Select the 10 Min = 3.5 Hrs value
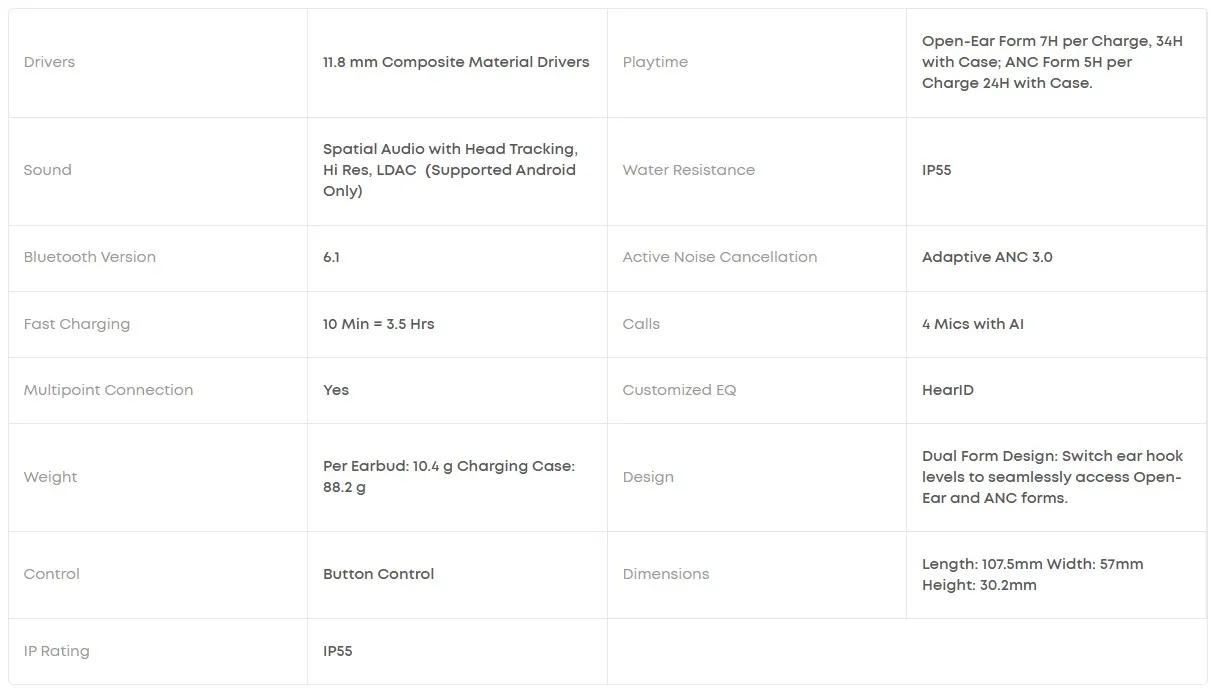This screenshot has height=696, width=1218. [379, 324]
